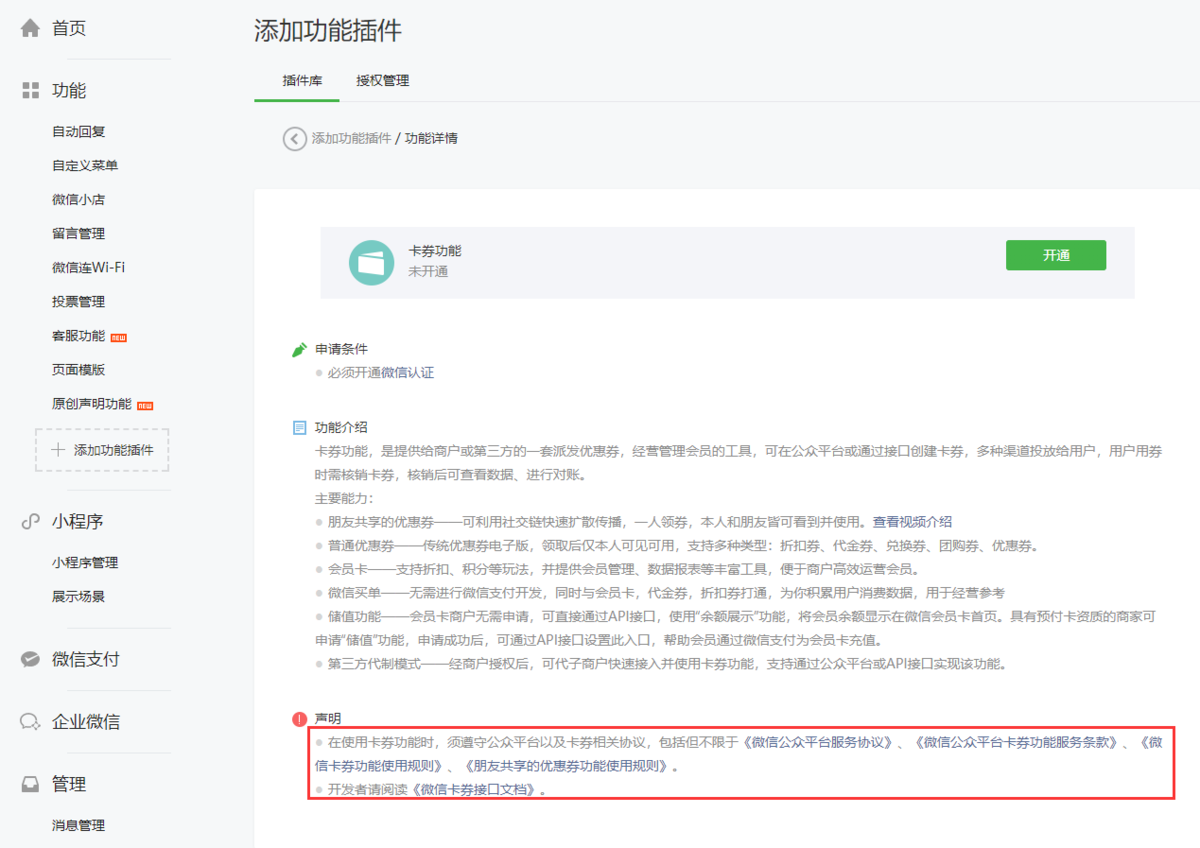Open 原创声明功能 in the sidebar
This screenshot has height=848, width=1200.
(92, 404)
